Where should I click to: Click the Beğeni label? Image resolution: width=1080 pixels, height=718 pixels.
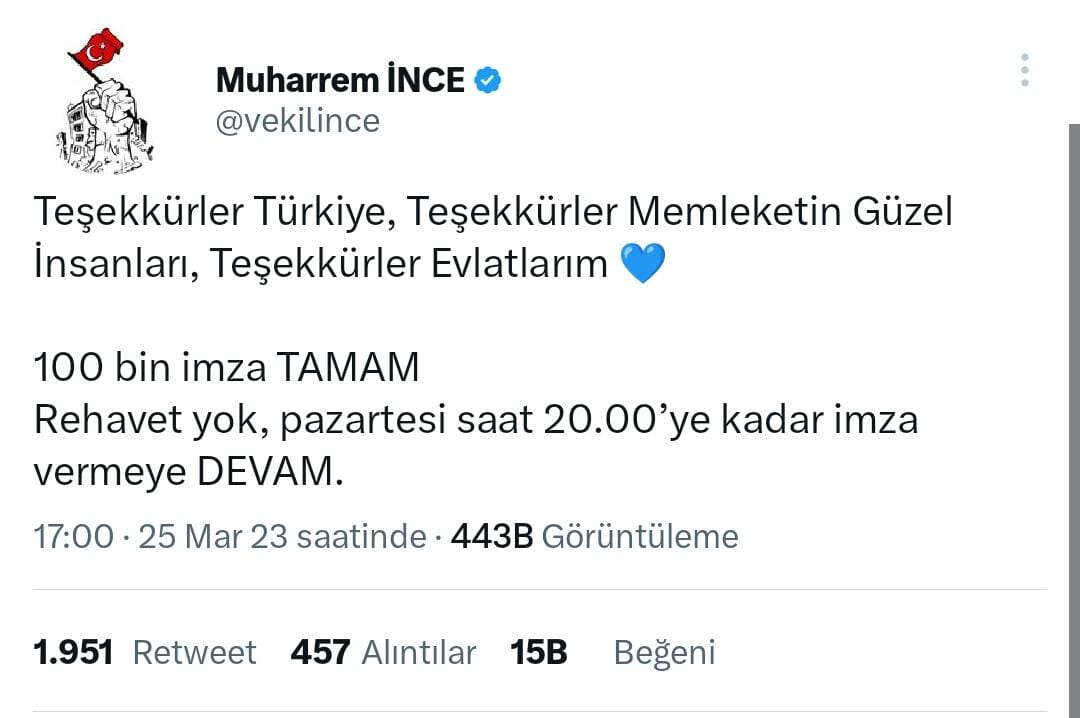[664, 653]
